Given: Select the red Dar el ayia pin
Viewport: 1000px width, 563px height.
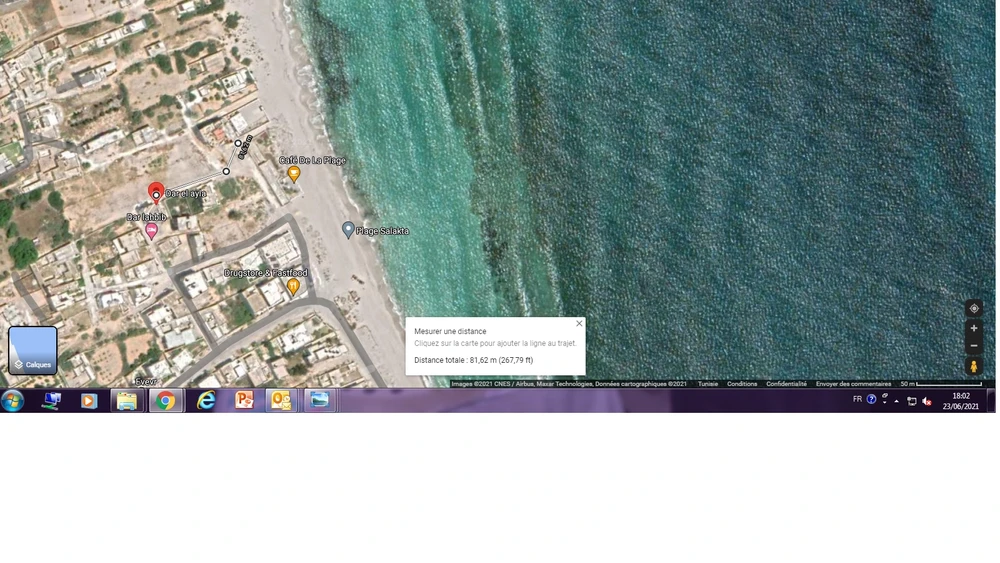Looking at the screenshot, I should [156, 191].
